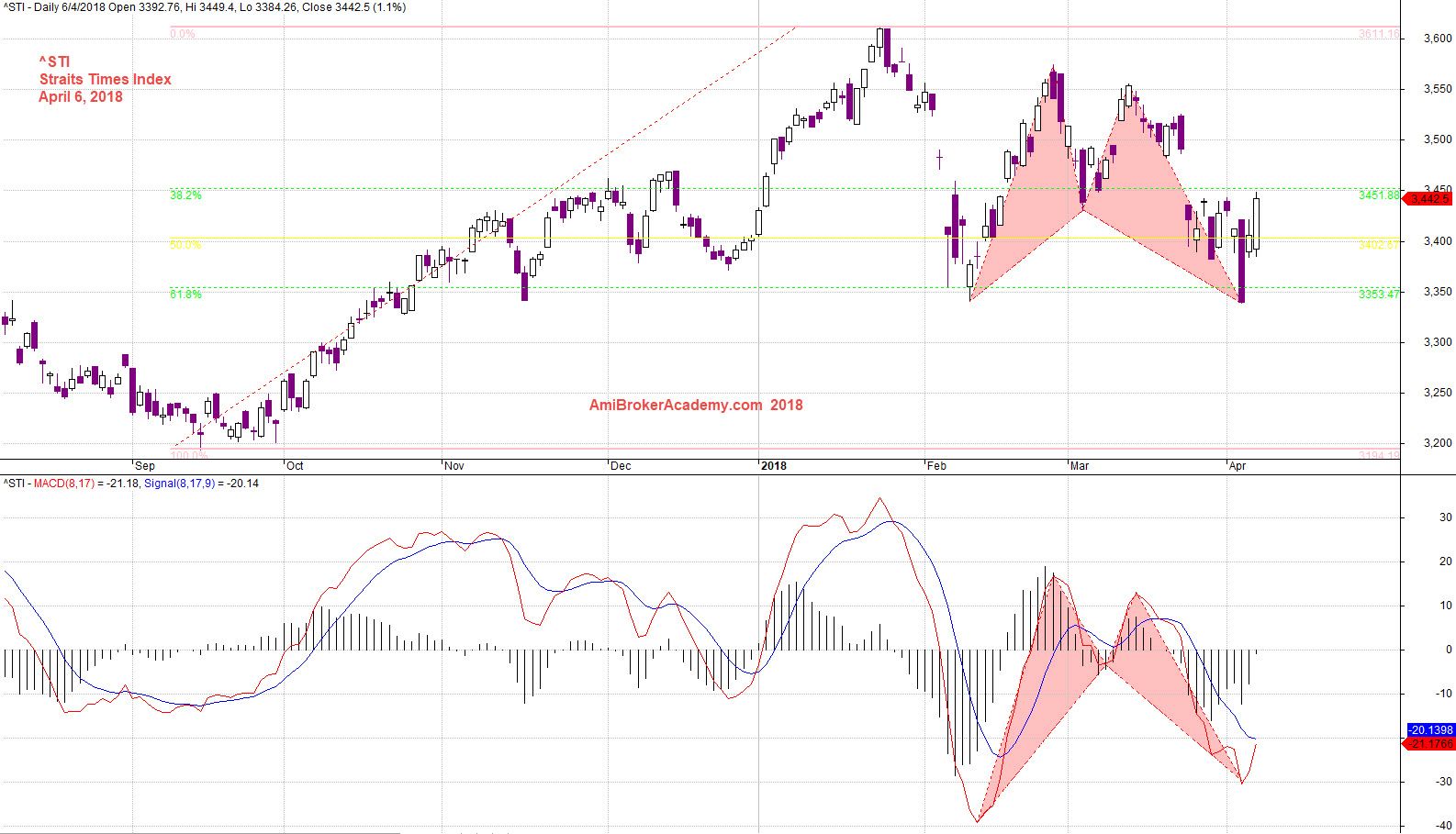Screen dimensions: 1456x834
Task: Click the 'Dec' month marker on time axis
Action: pos(621,466)
